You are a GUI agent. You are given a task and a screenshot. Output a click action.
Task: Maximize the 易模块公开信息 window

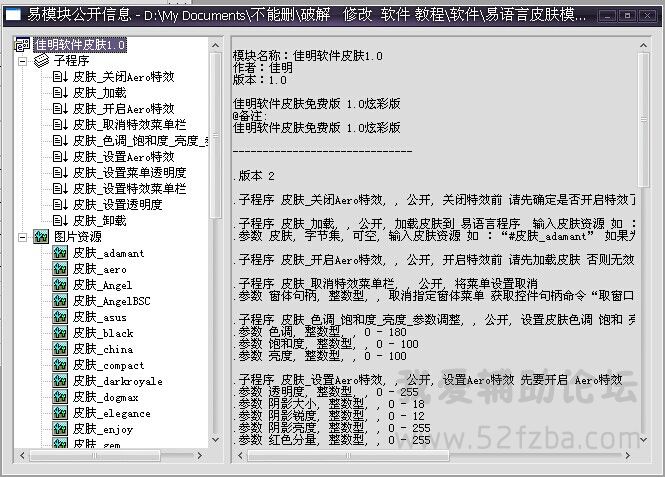coord(627,16)
